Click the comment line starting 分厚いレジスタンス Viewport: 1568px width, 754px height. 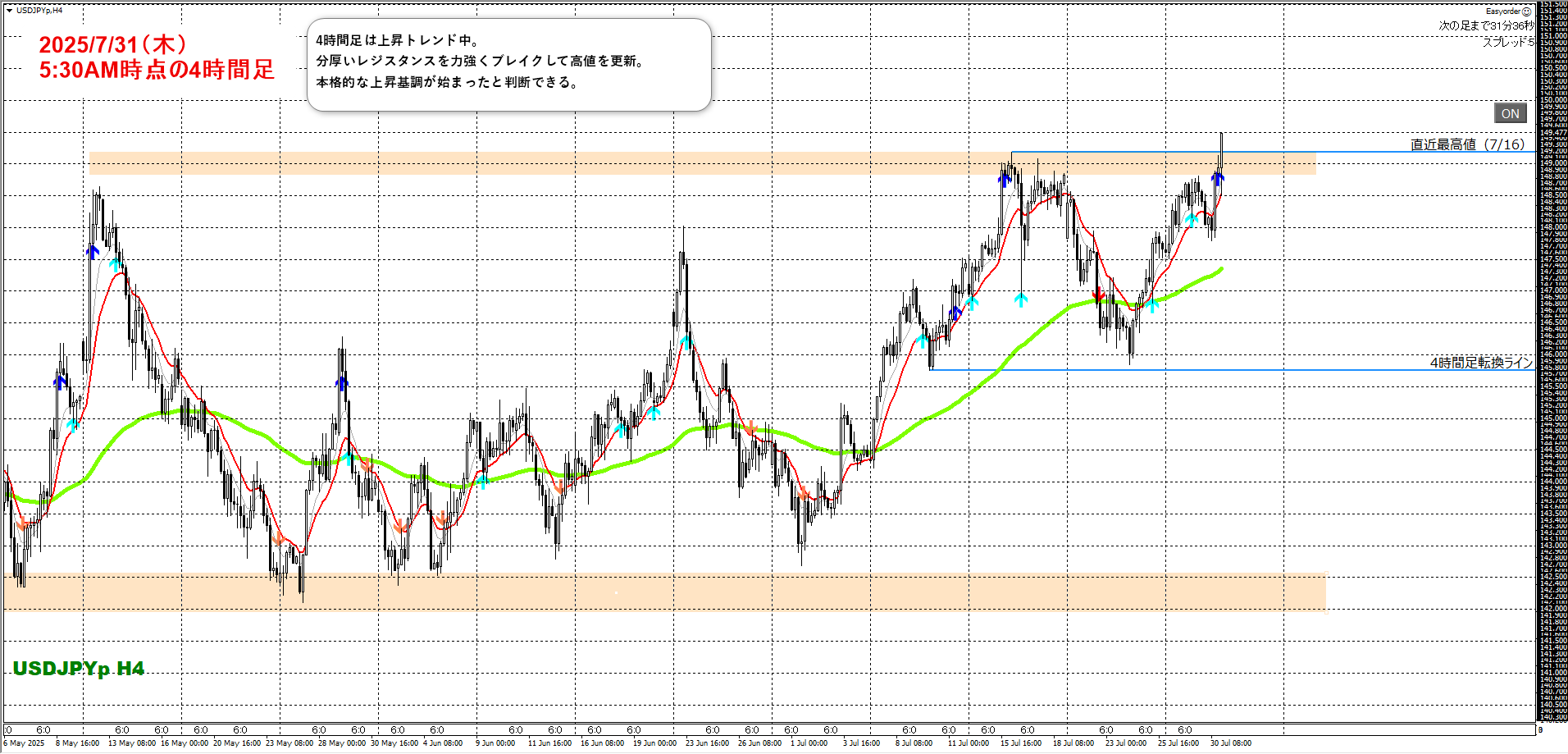click(x=481, y=61)
